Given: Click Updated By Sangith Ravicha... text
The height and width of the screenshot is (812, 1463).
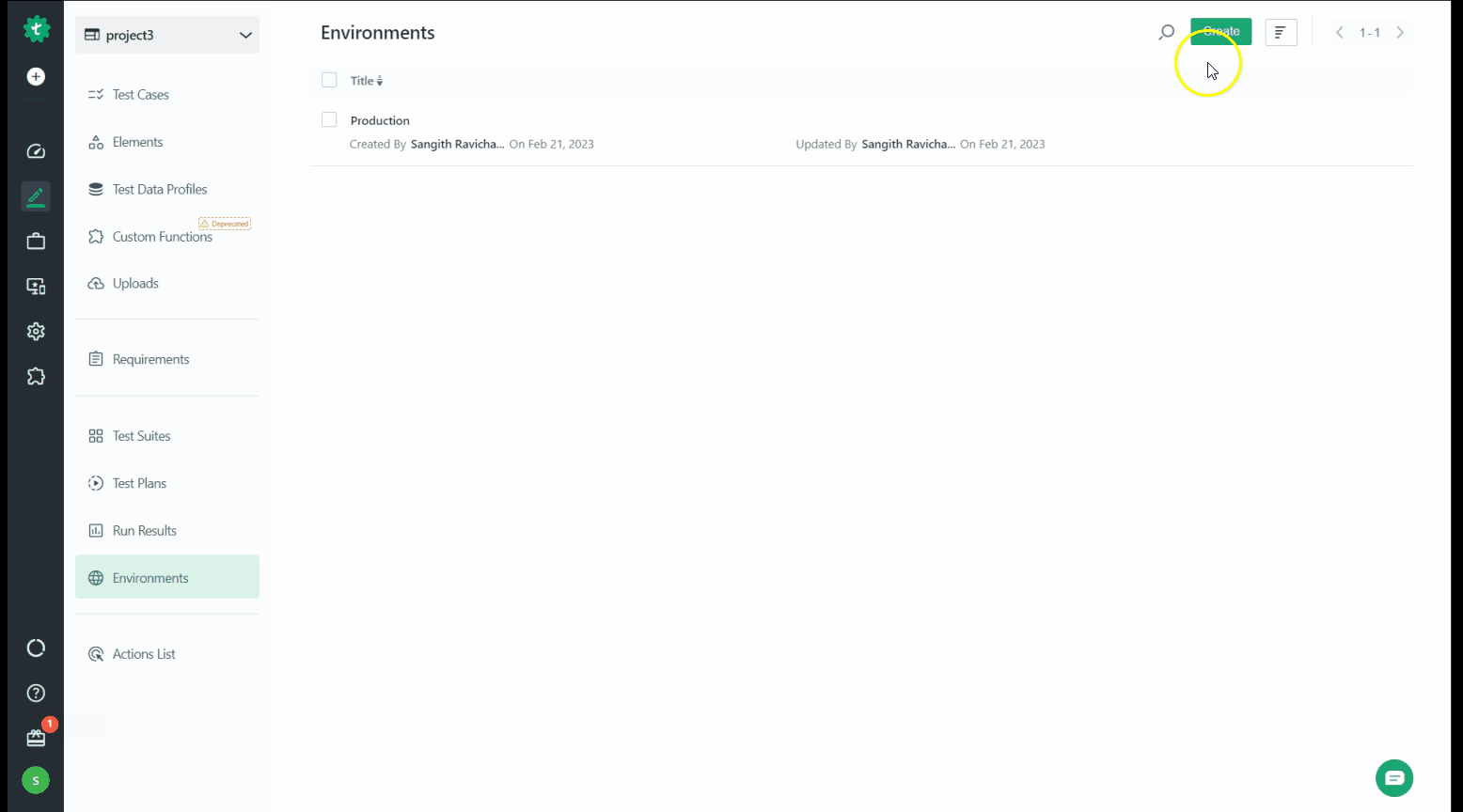Looking at the screenshot, I should click(x=875, y=144).
